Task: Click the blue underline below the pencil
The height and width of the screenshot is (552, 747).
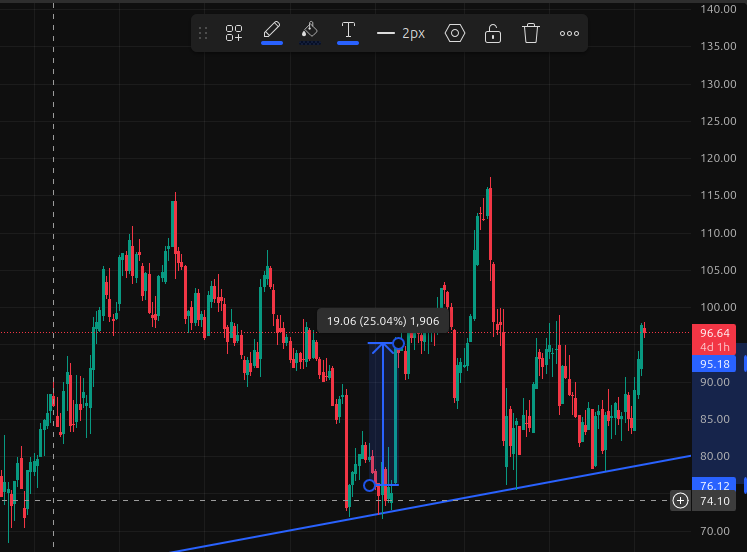Action: pos(272,43)
